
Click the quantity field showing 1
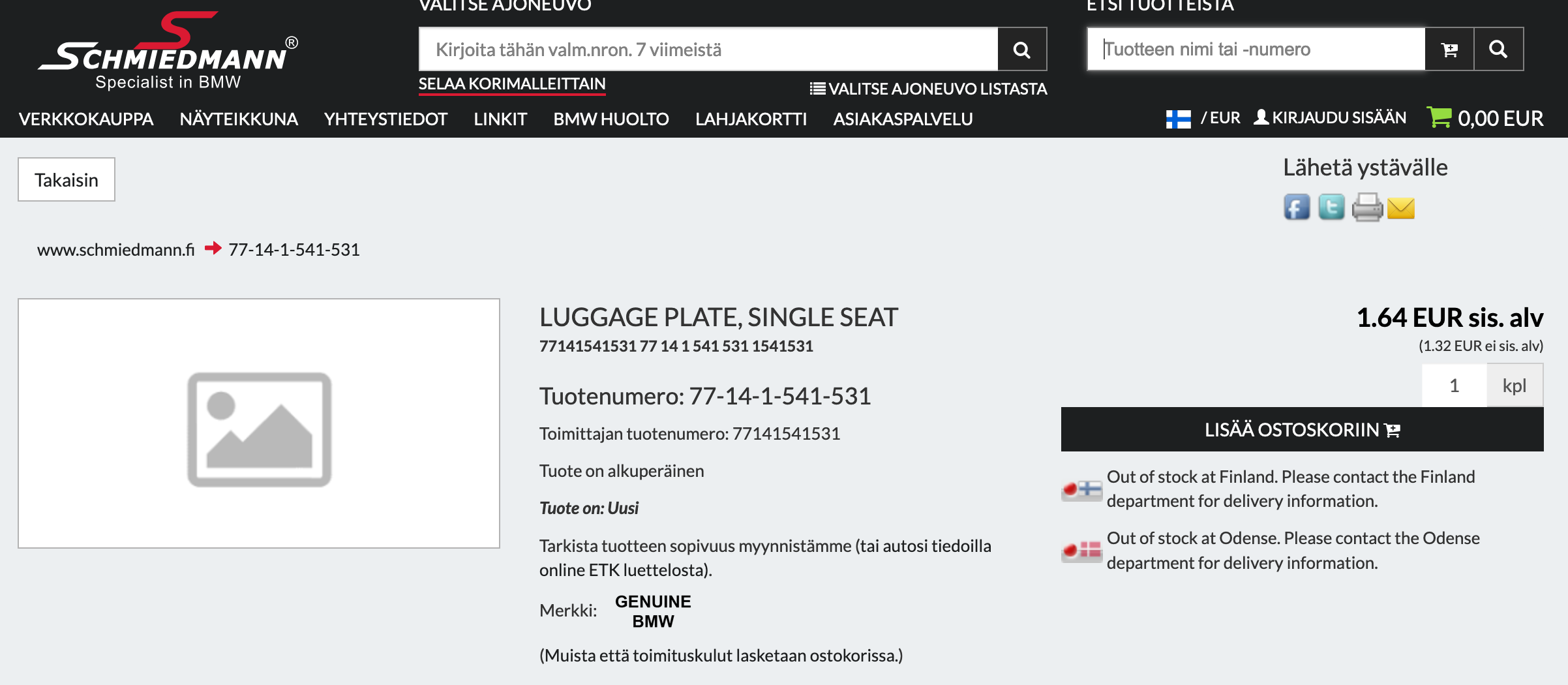pyautogui.click(x=1454, y=386)
